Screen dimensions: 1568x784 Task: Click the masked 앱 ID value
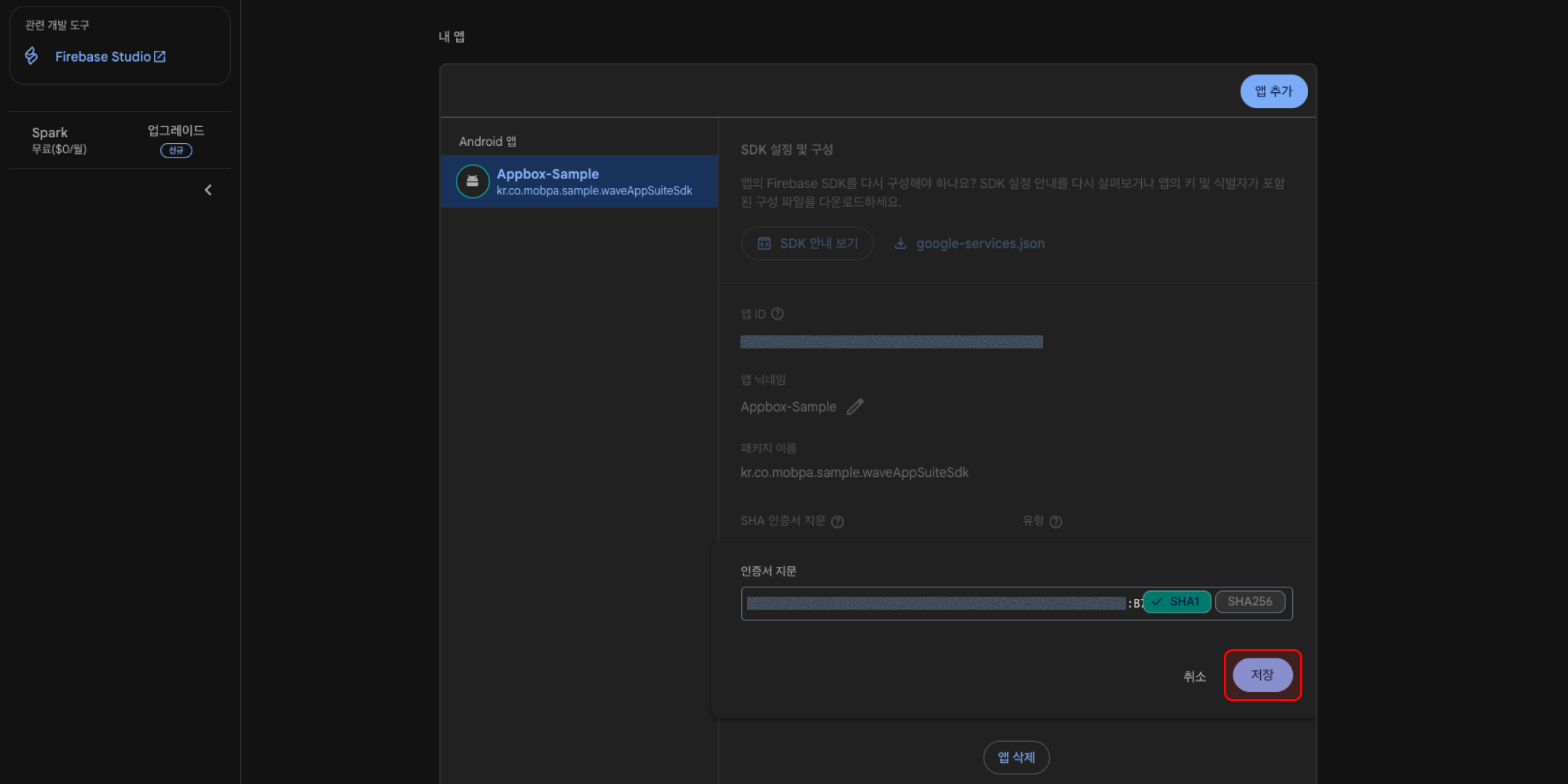coord(891,342)
